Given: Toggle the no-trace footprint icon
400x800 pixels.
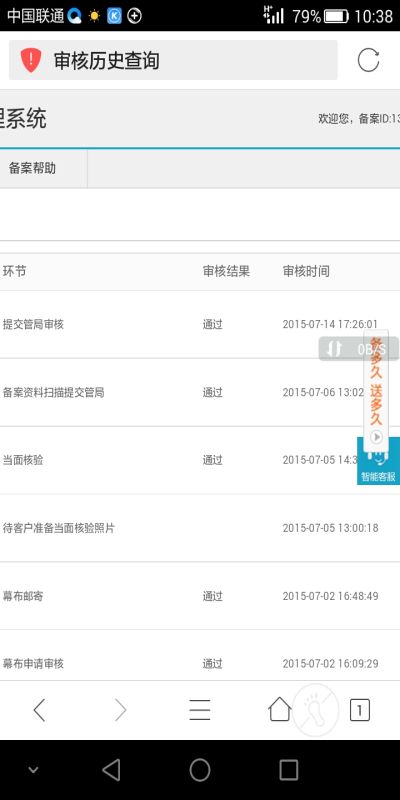Looking at the screenshot, I should (316, 710).
